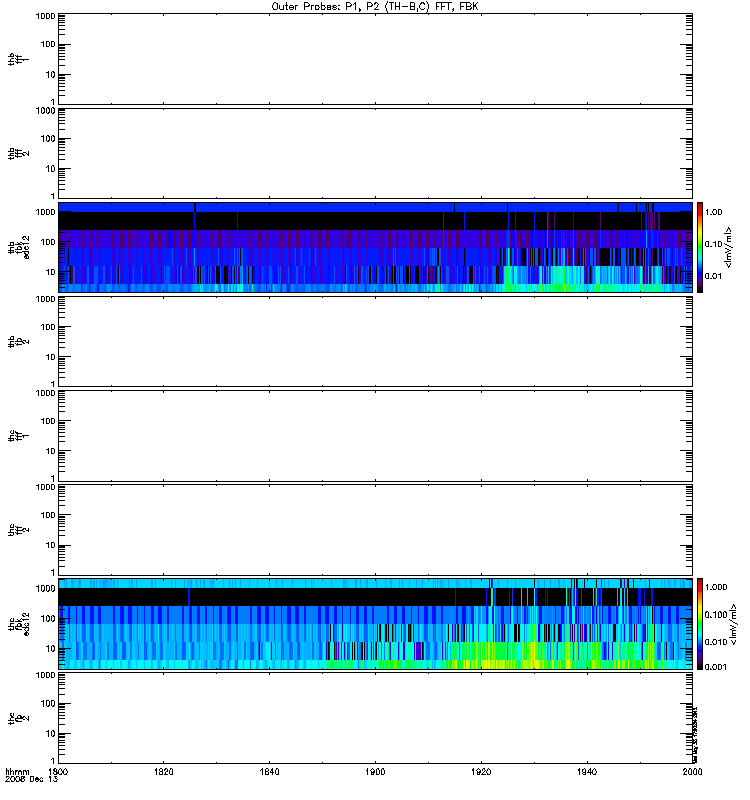The height and width of the screenshot is (800, 750).
Task: Click the '1940' time axis label
Action: coord(587,771)
